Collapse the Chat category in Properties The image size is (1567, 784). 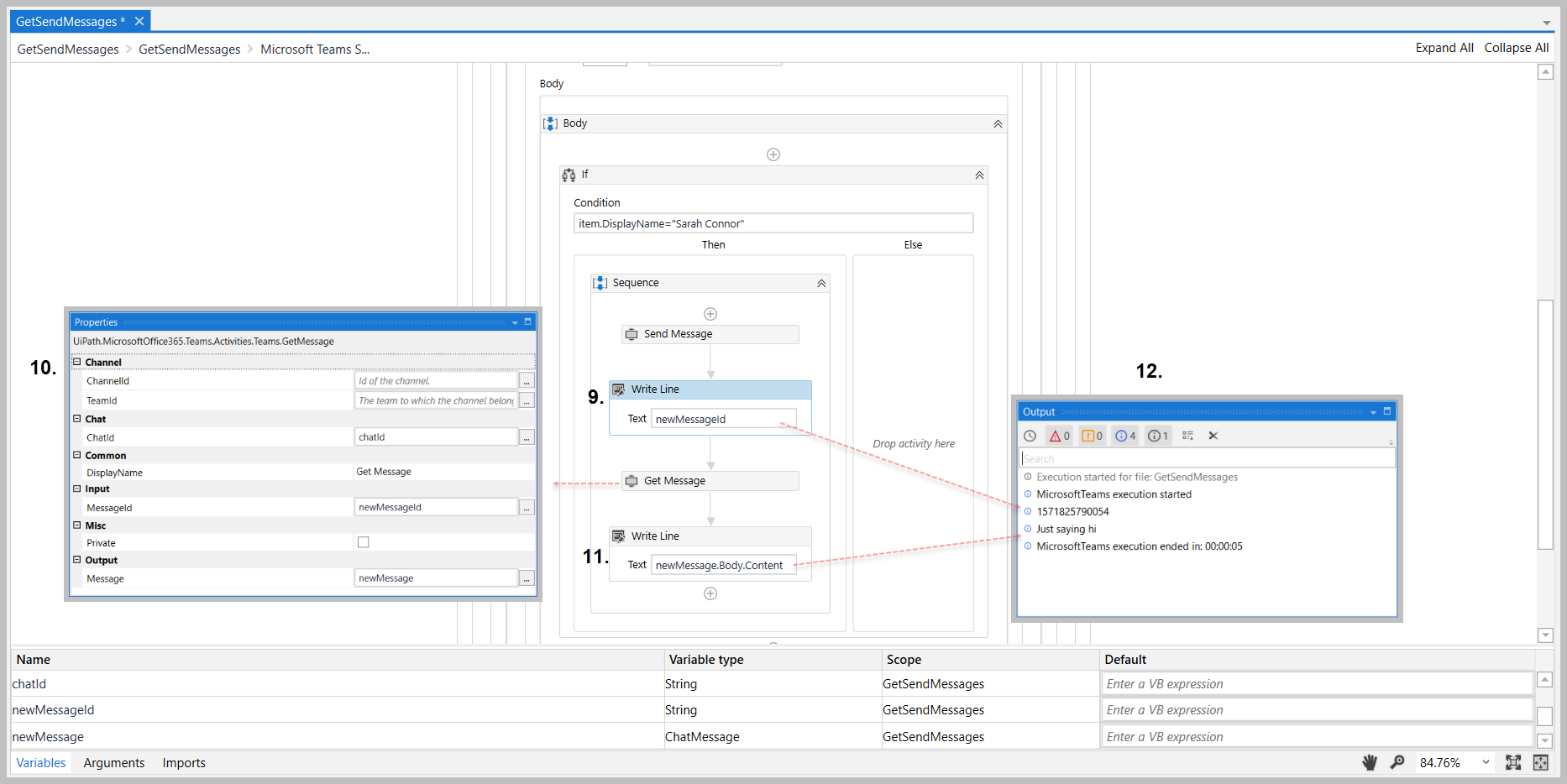coord(77,418)
